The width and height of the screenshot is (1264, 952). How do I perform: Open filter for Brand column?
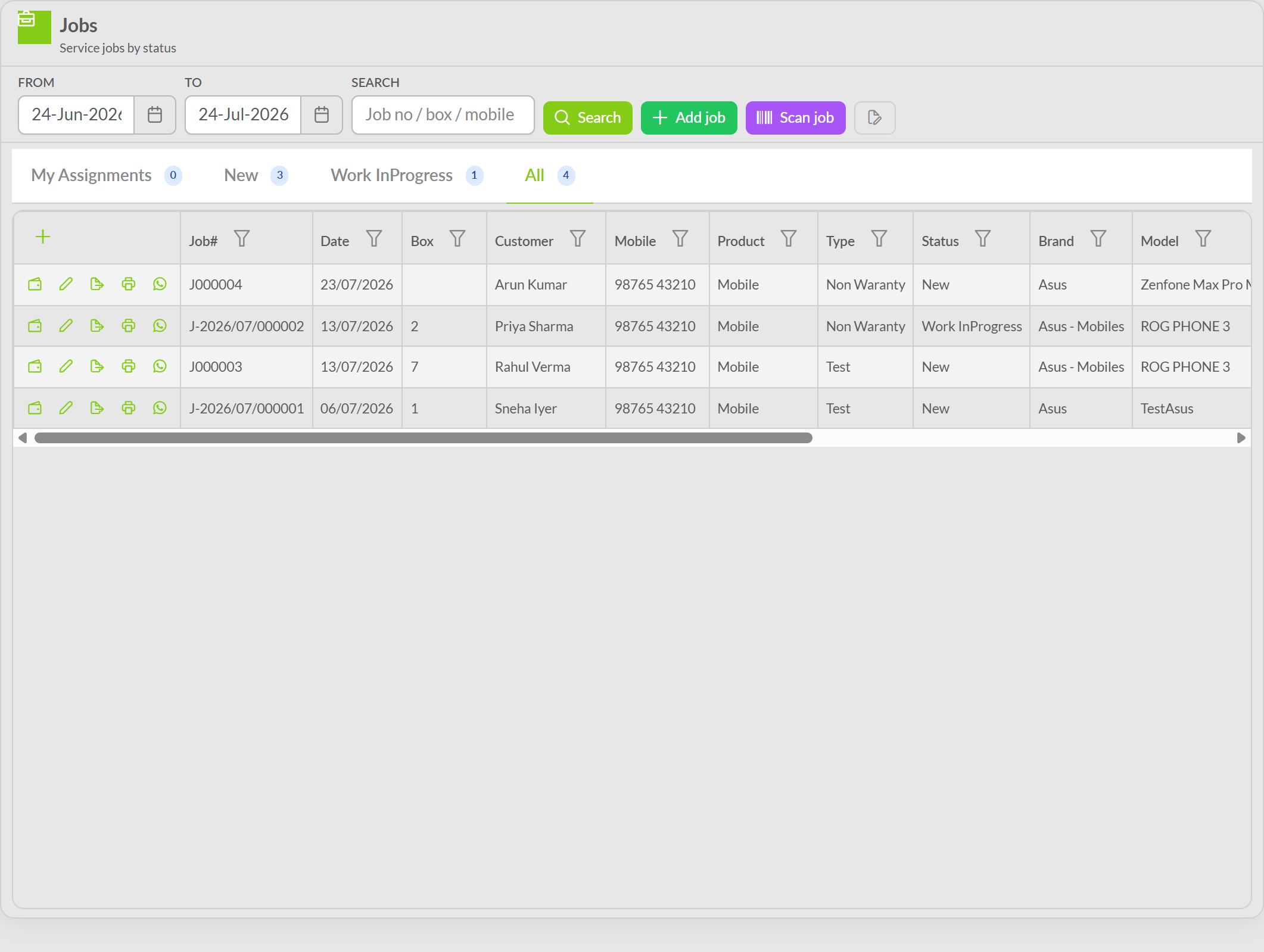point(1098,239)
